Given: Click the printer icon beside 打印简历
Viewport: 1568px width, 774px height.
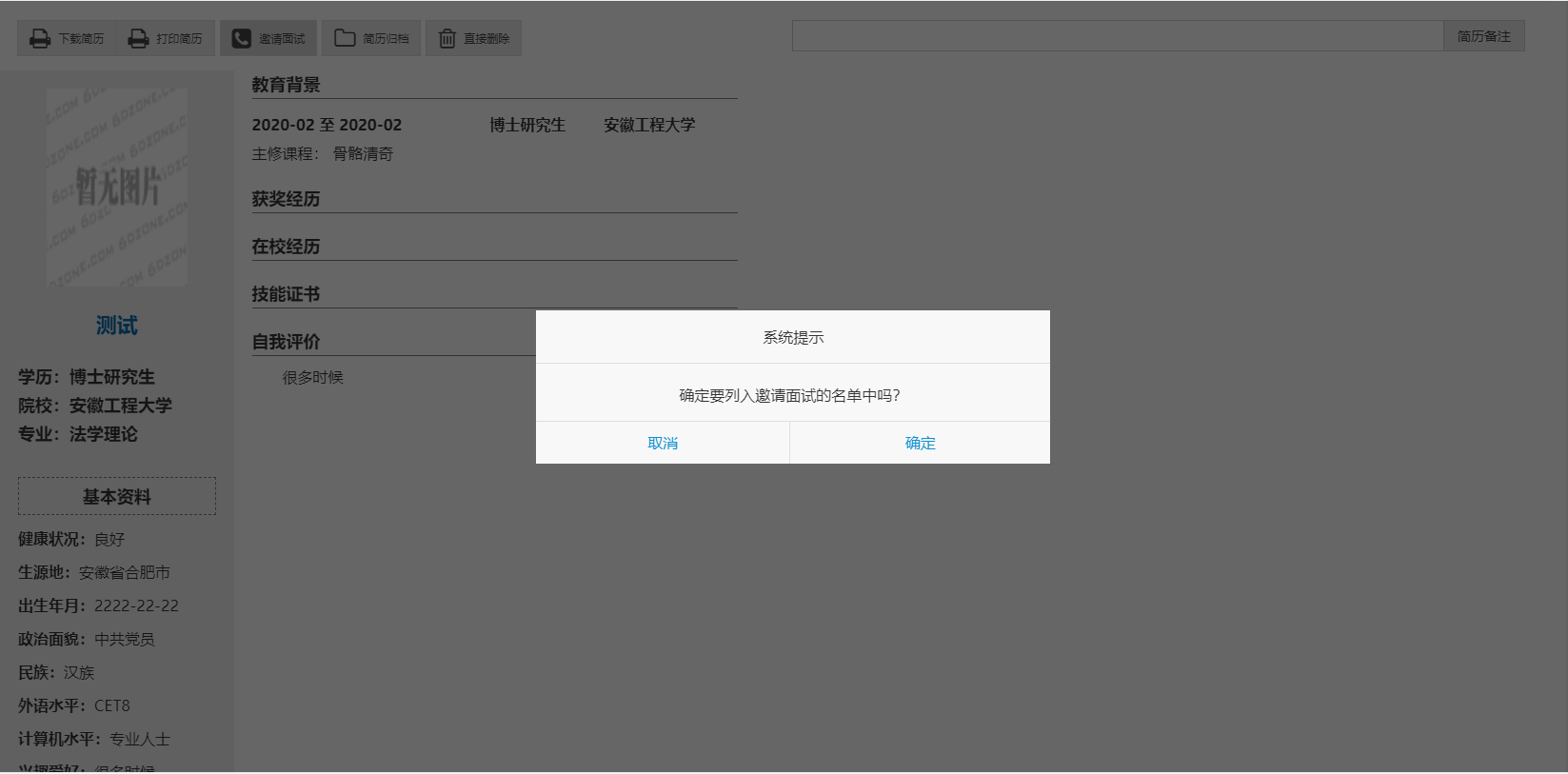Looking at the screenshot, I should pyautogui.click(x=139, y=39).
